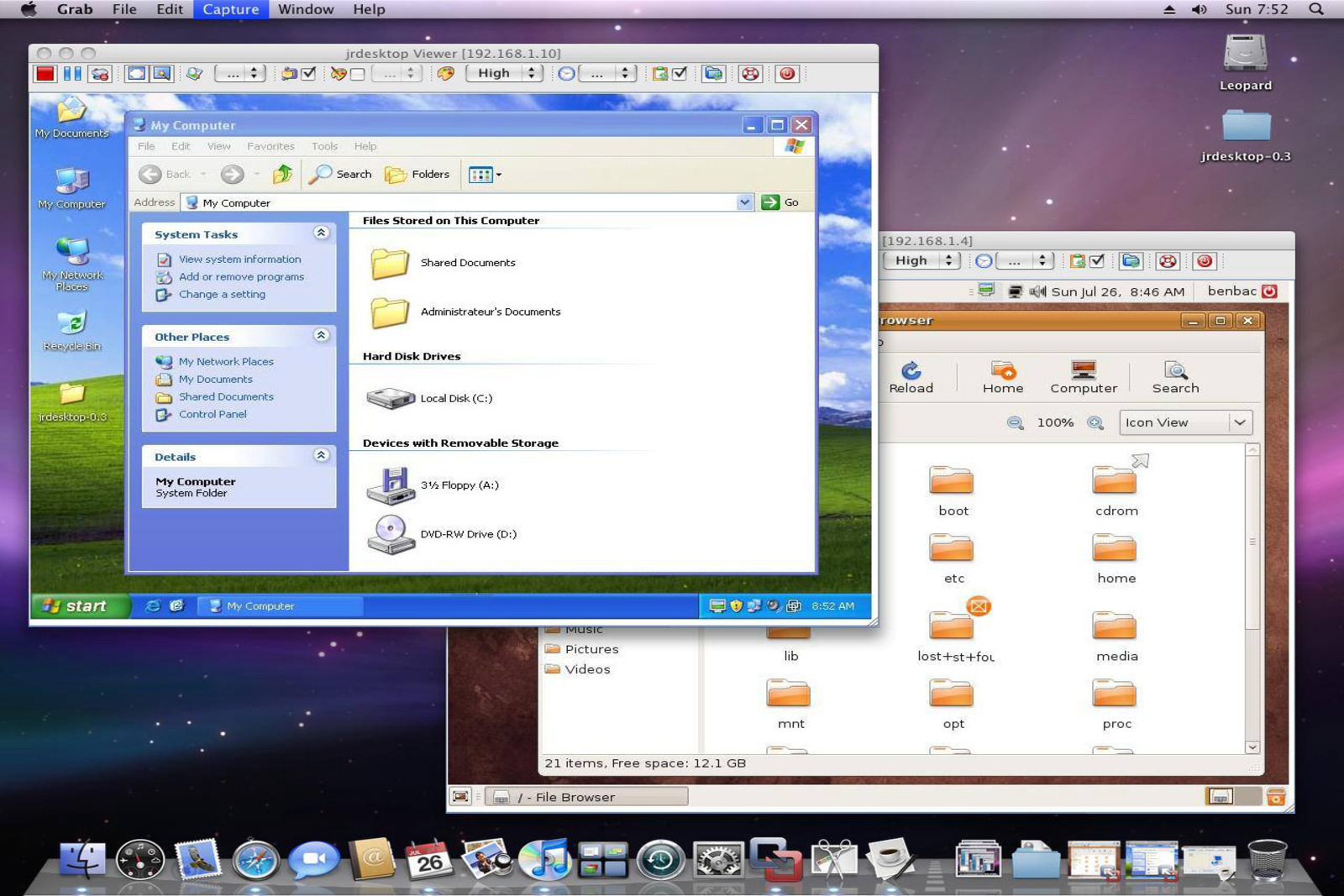
Task: Click View system information link
Action: [239, 259]
